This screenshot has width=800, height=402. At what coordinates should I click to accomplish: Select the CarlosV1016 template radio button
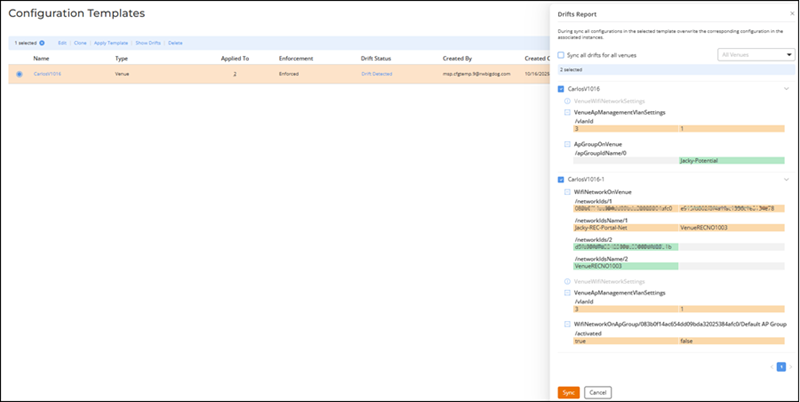click(x=20, y=74)
